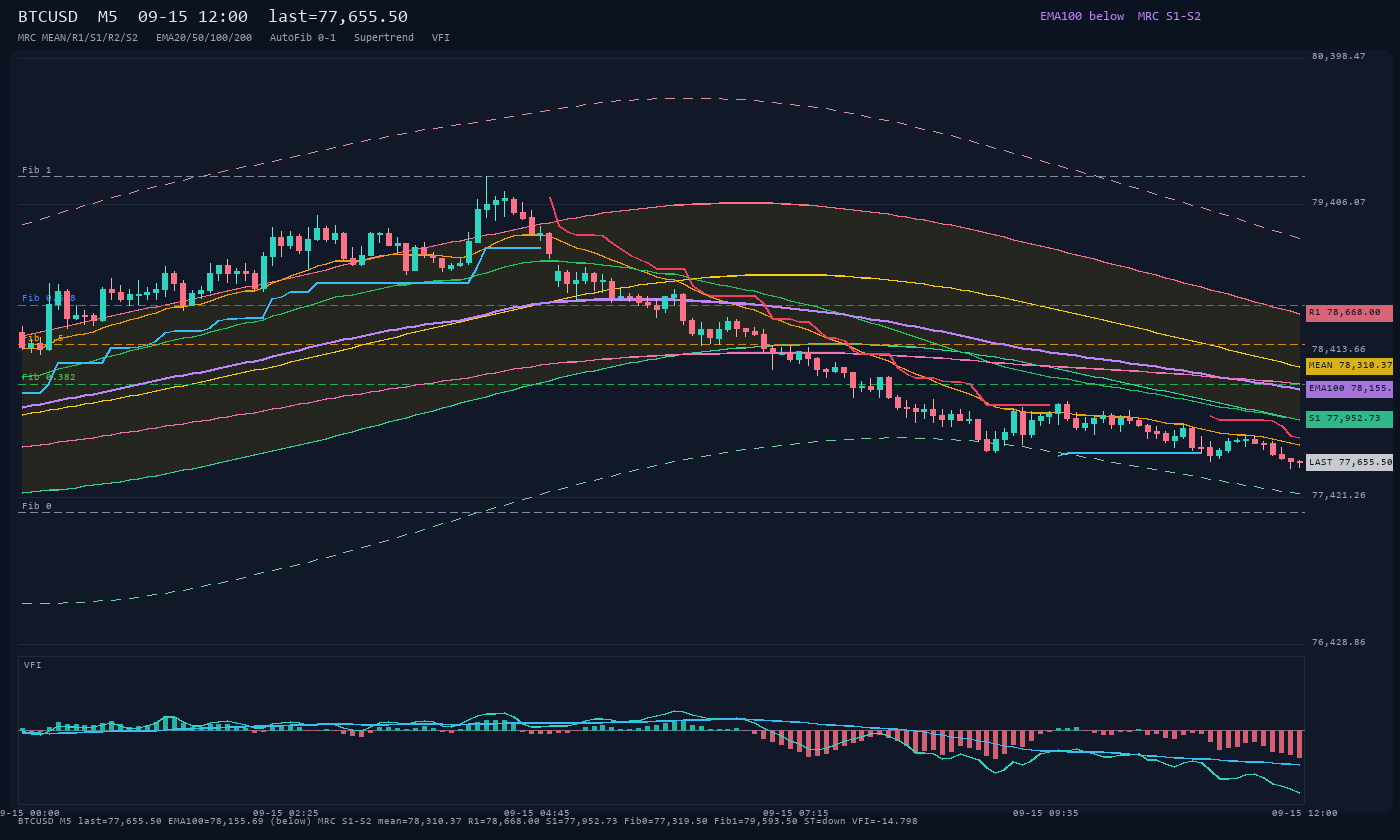This screenshot has height=840, width=1400.
Task: Click the BTCUSD symbol title
Action: [48, 17]
